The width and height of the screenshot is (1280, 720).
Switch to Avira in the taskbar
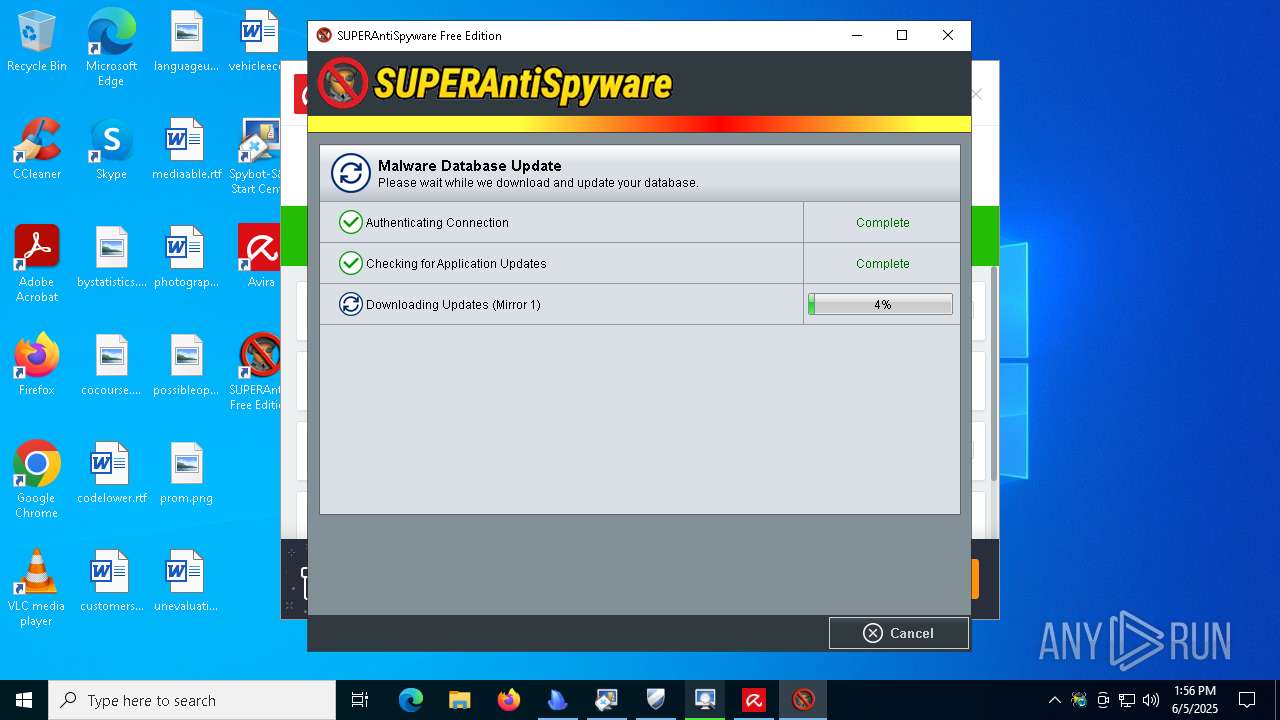pos(753,700)
